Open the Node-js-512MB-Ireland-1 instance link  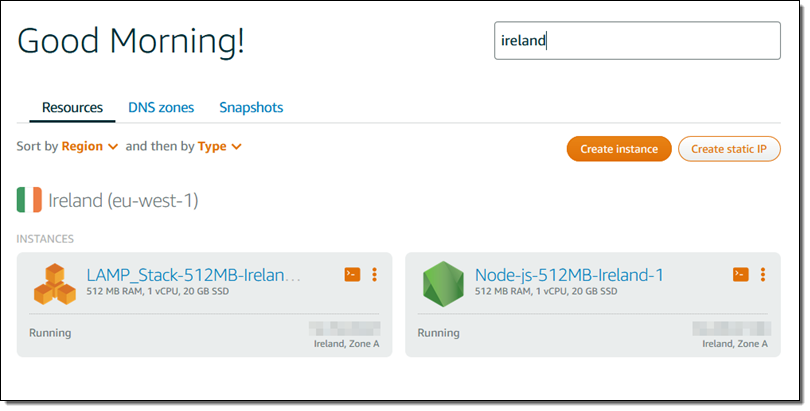[x=569, y=275]
